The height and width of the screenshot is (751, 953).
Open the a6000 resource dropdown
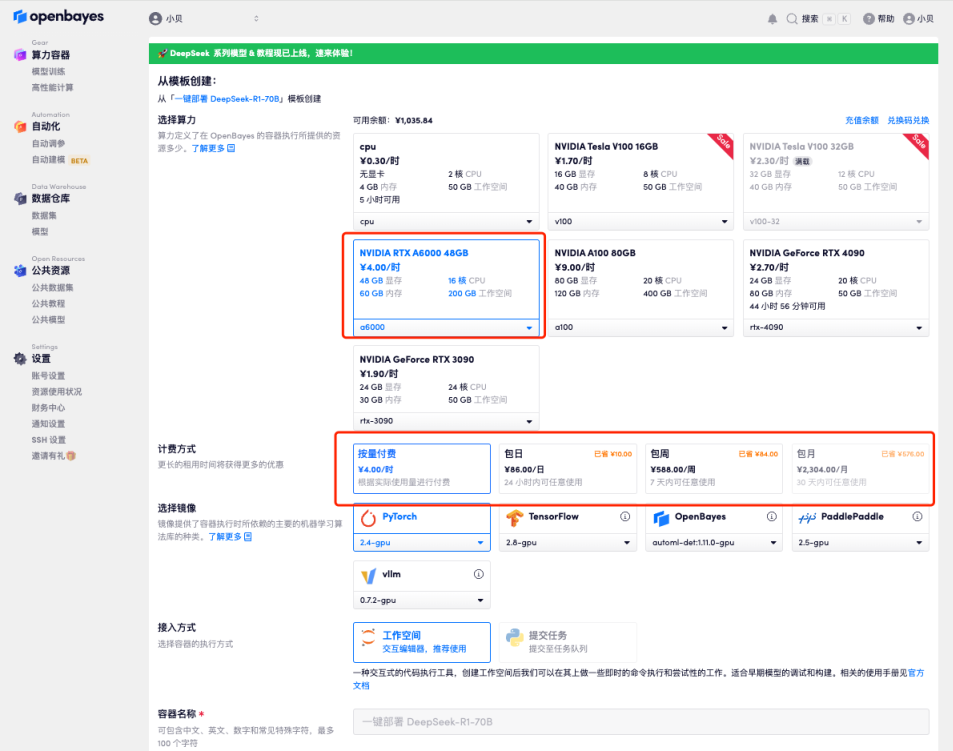coord(446,327)
